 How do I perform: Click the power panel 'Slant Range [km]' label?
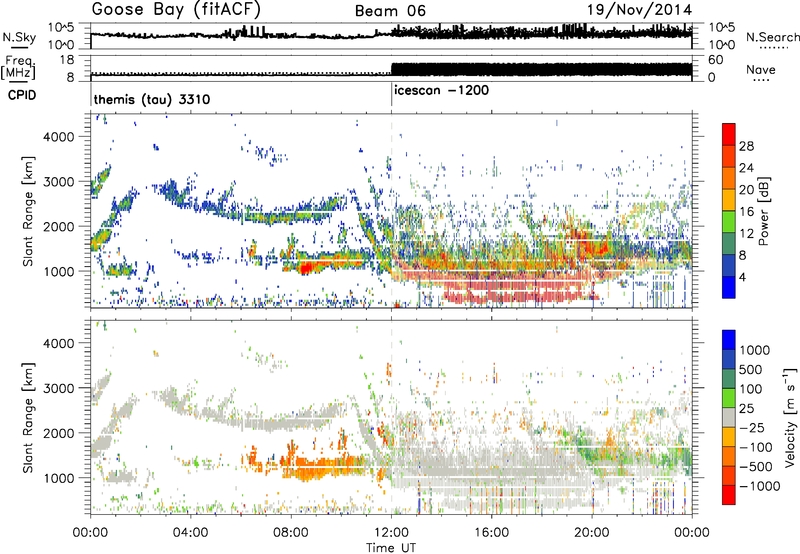[28, 211]
